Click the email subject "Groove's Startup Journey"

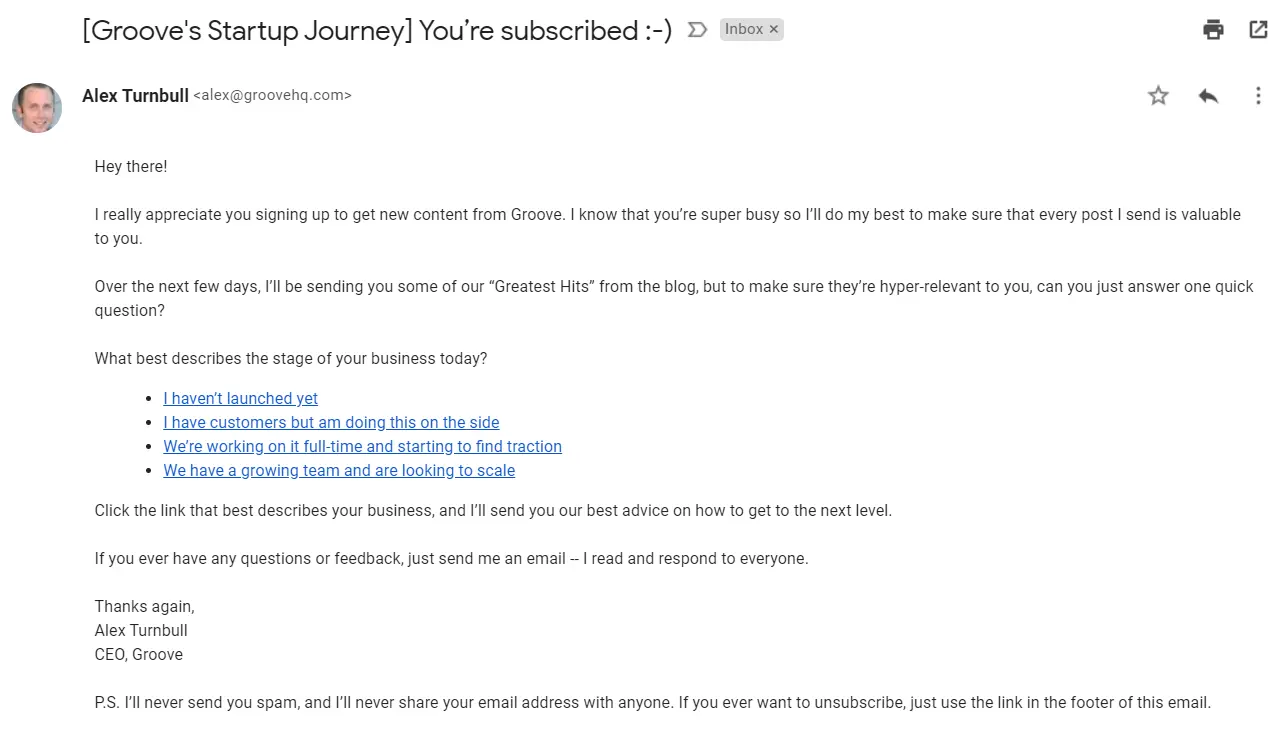(377, 30)
